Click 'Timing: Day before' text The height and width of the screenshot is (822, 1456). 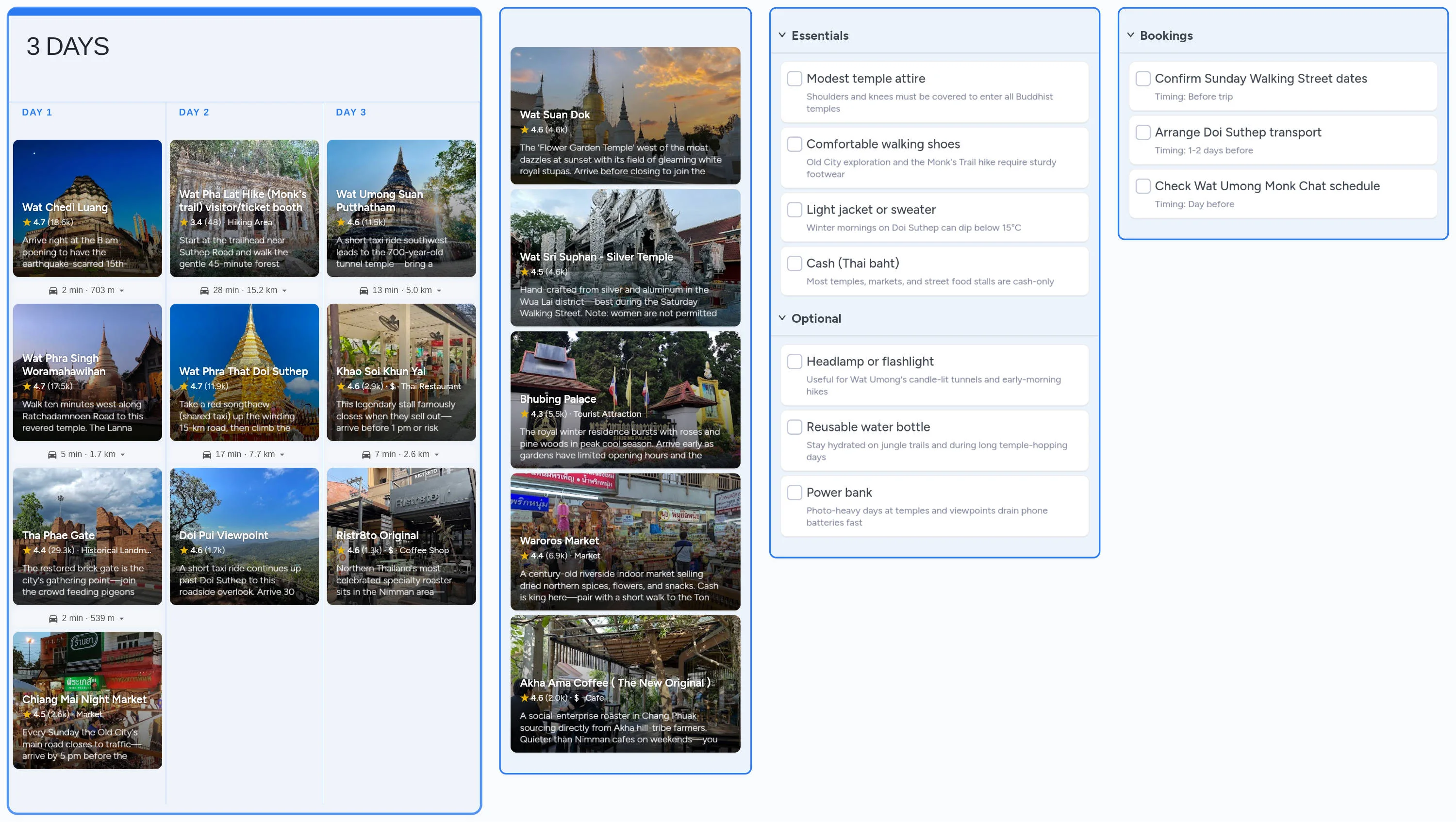point(1194,204)
